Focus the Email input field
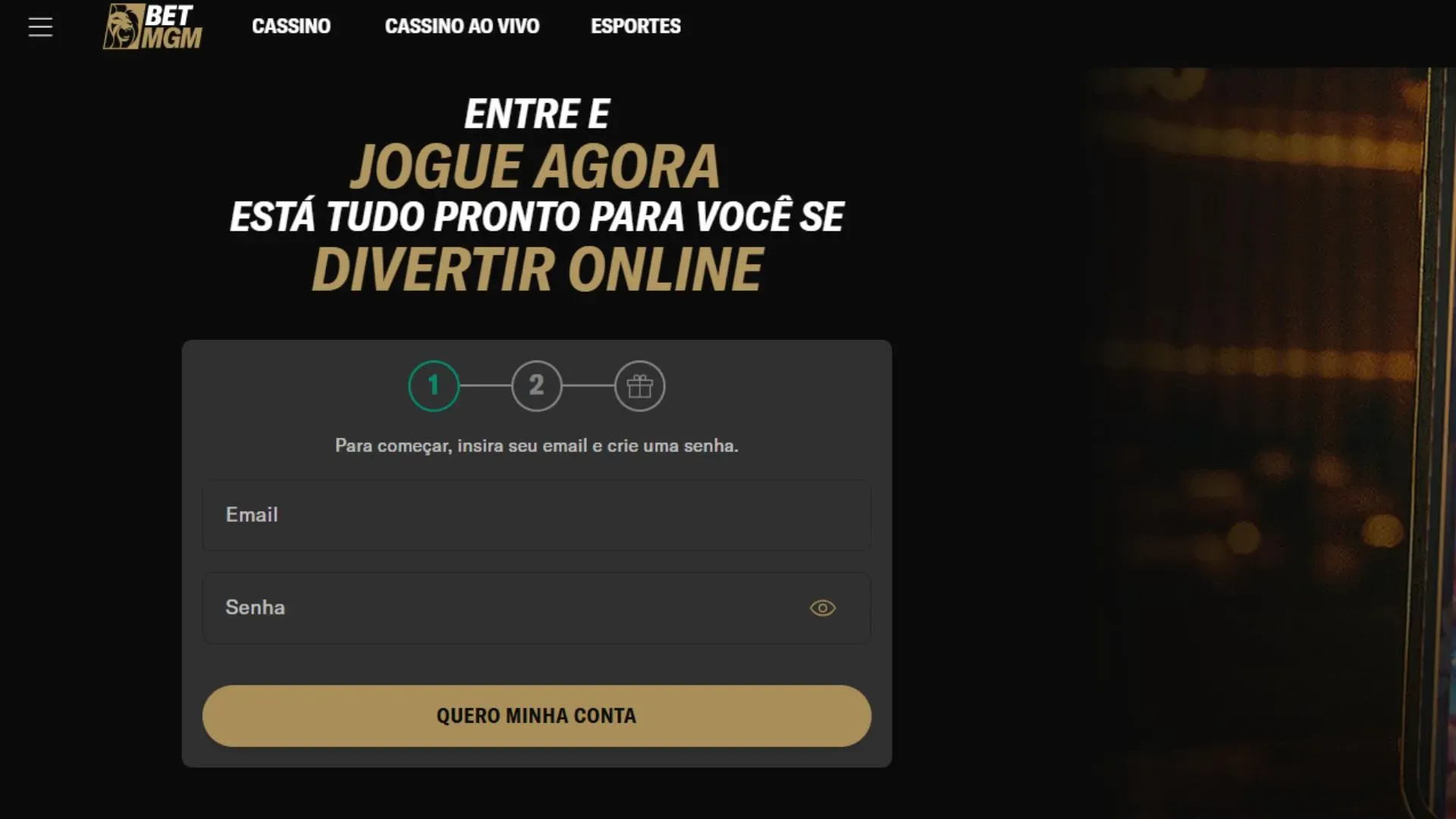Screen dimensions: 1456x819 click(x=537, y=515)
